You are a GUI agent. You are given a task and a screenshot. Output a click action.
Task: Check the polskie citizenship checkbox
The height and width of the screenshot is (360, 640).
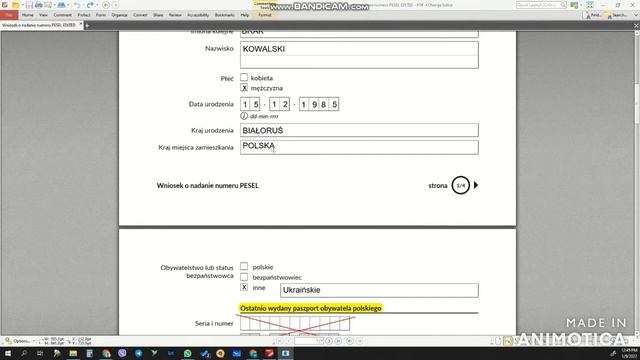[244, 266]
